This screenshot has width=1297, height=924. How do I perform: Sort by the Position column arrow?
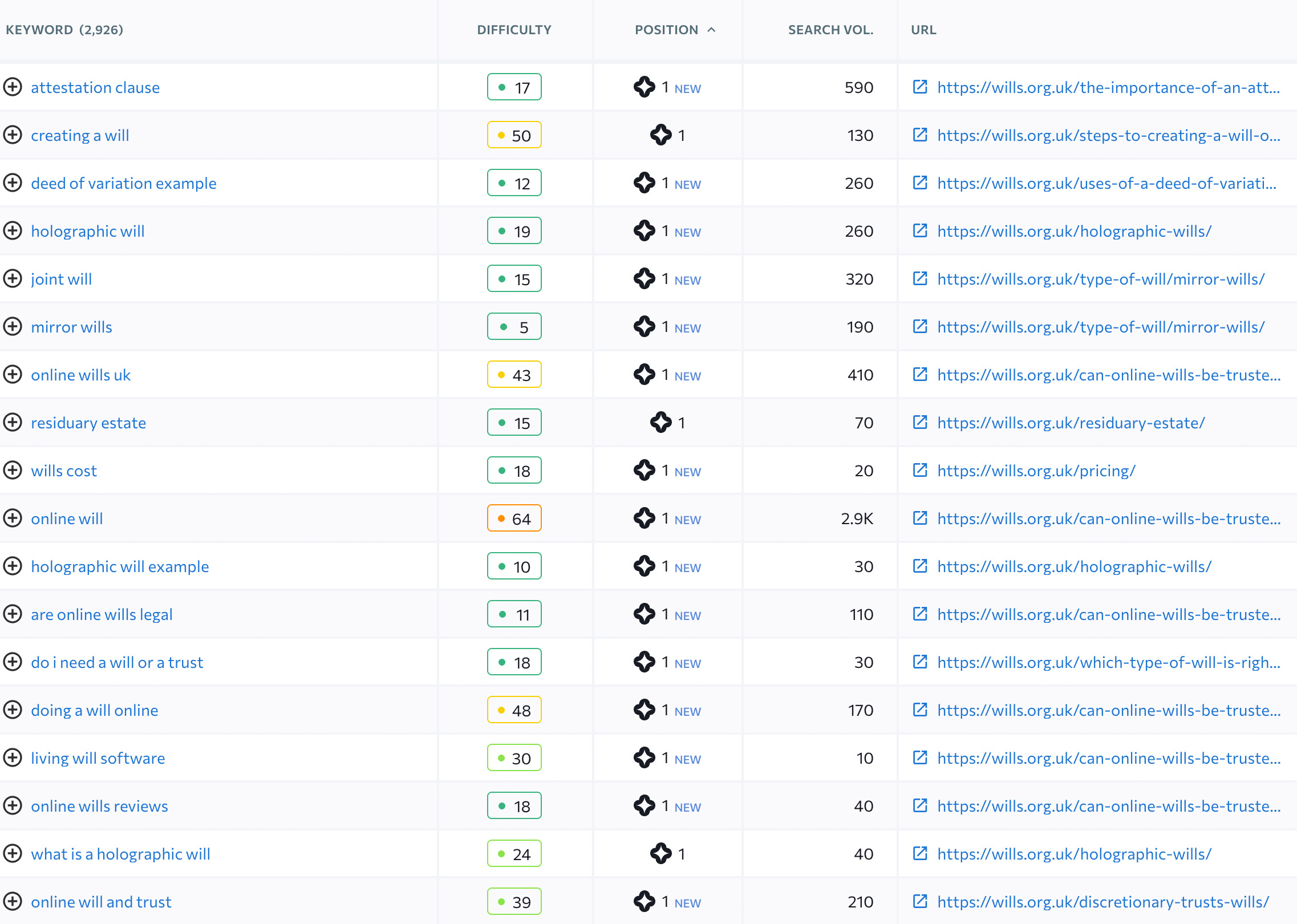(x=711, y=30)
